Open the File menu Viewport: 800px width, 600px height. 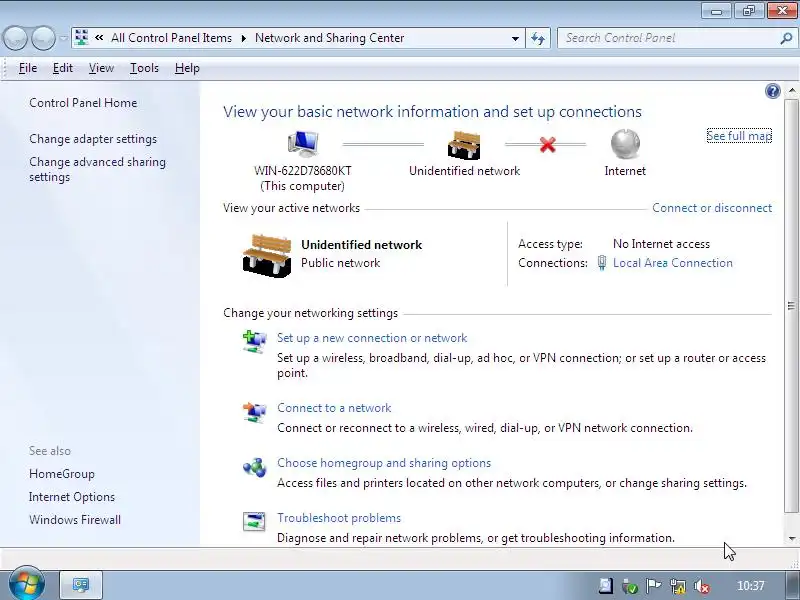[28, 68]
